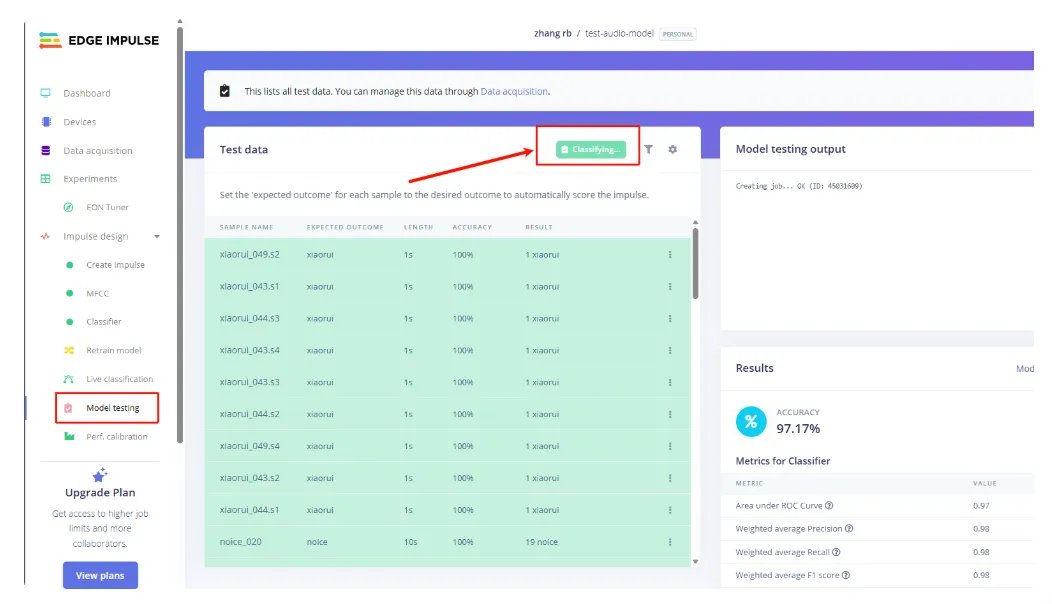The image size is (1052, 604).
Task: Open Experiments section
Action: [90, 179]
